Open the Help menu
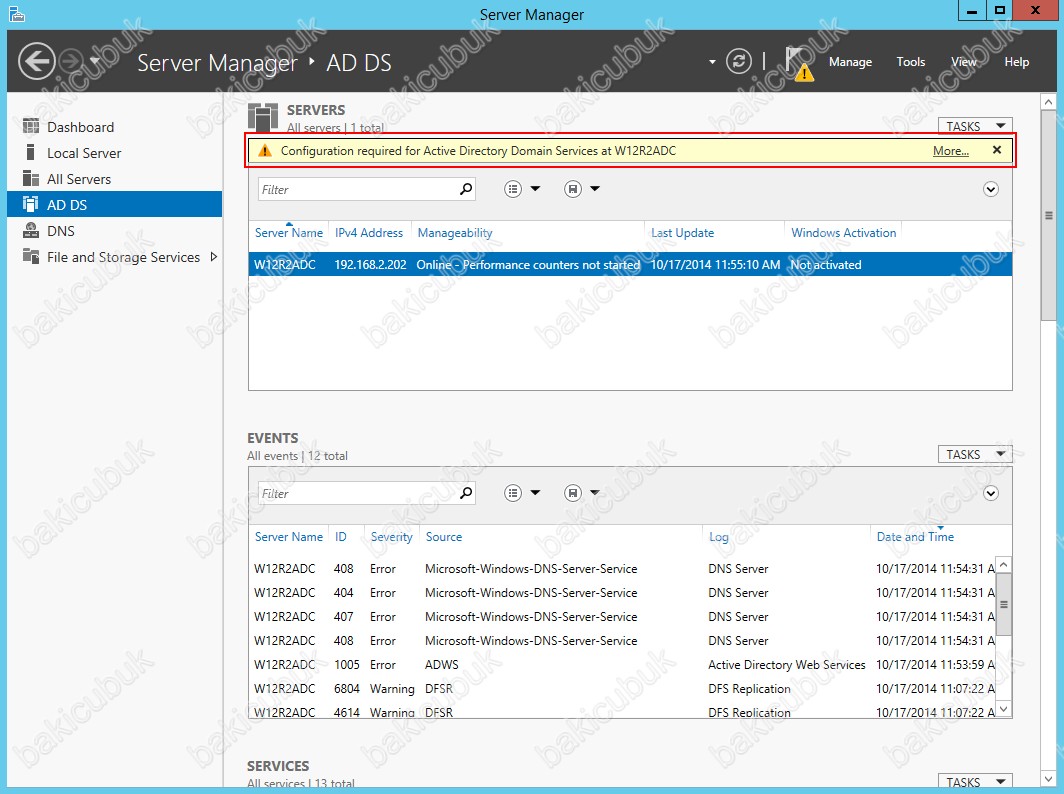This screenshot has width=1064, height=794. (x=1016, y=62)
